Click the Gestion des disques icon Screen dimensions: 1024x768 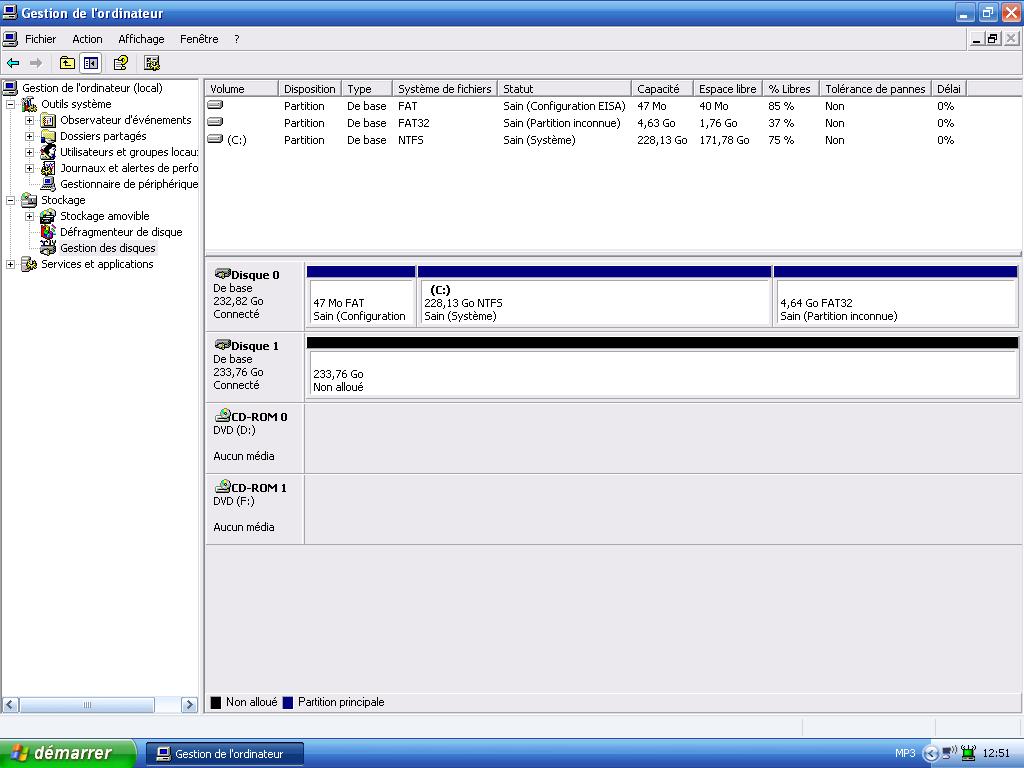click(48, 248)
